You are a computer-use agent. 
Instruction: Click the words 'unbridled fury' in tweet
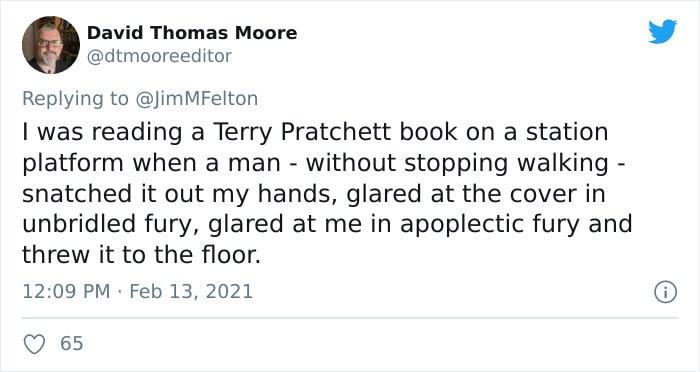(110, 224)
